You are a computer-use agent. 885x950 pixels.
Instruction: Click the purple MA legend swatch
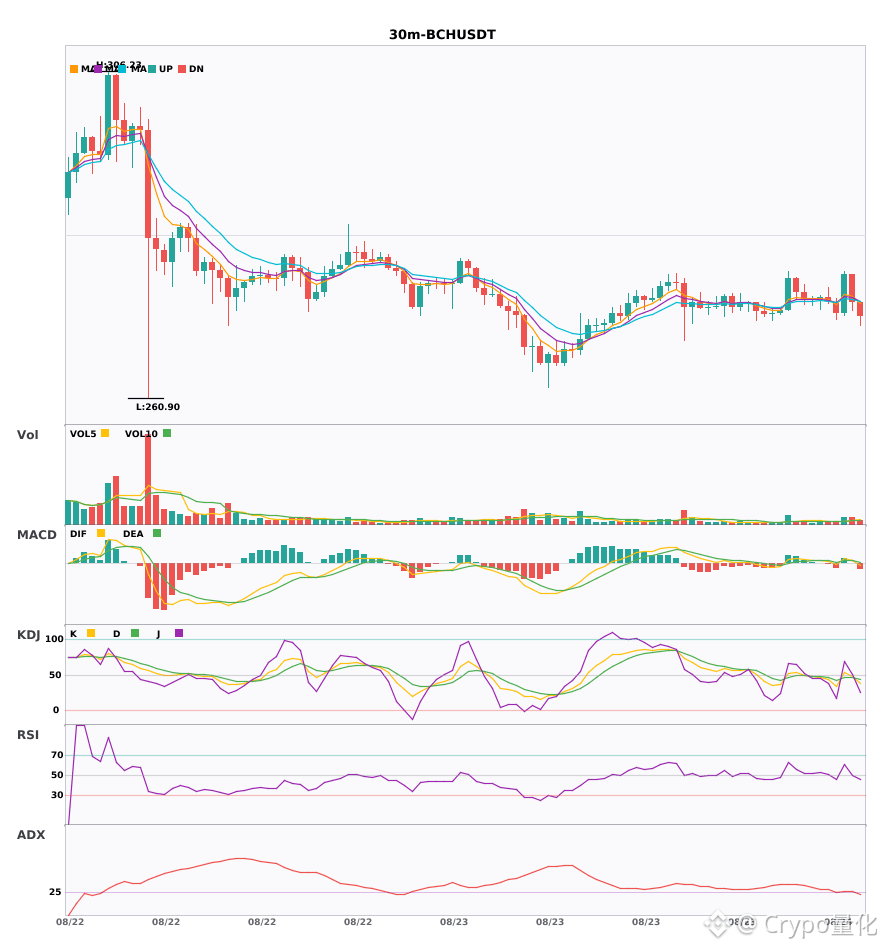pos(98,69)
